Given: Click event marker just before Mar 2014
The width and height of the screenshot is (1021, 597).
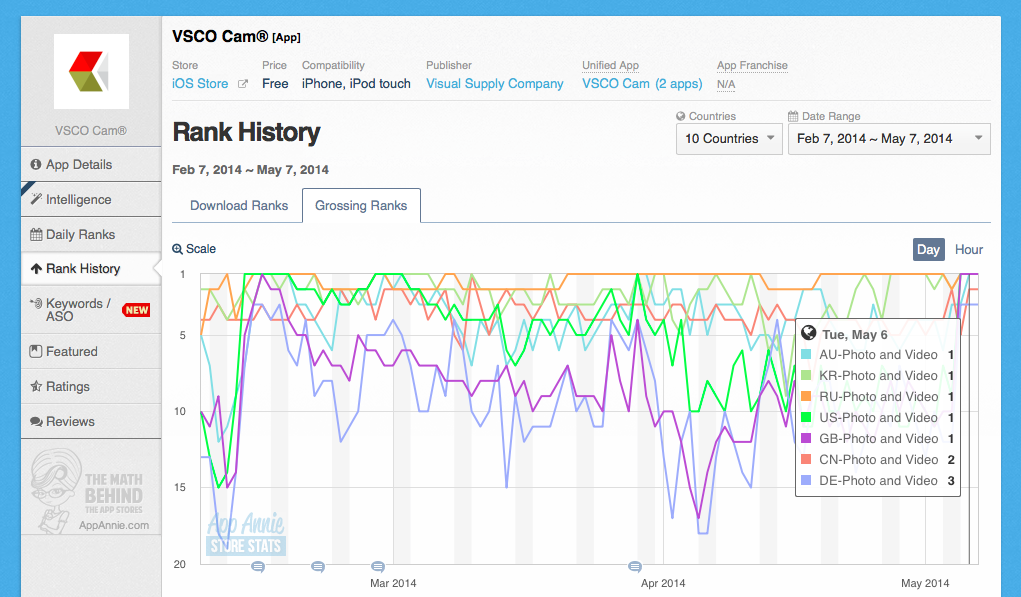Looking at the screenshot, I should [378, 566].
